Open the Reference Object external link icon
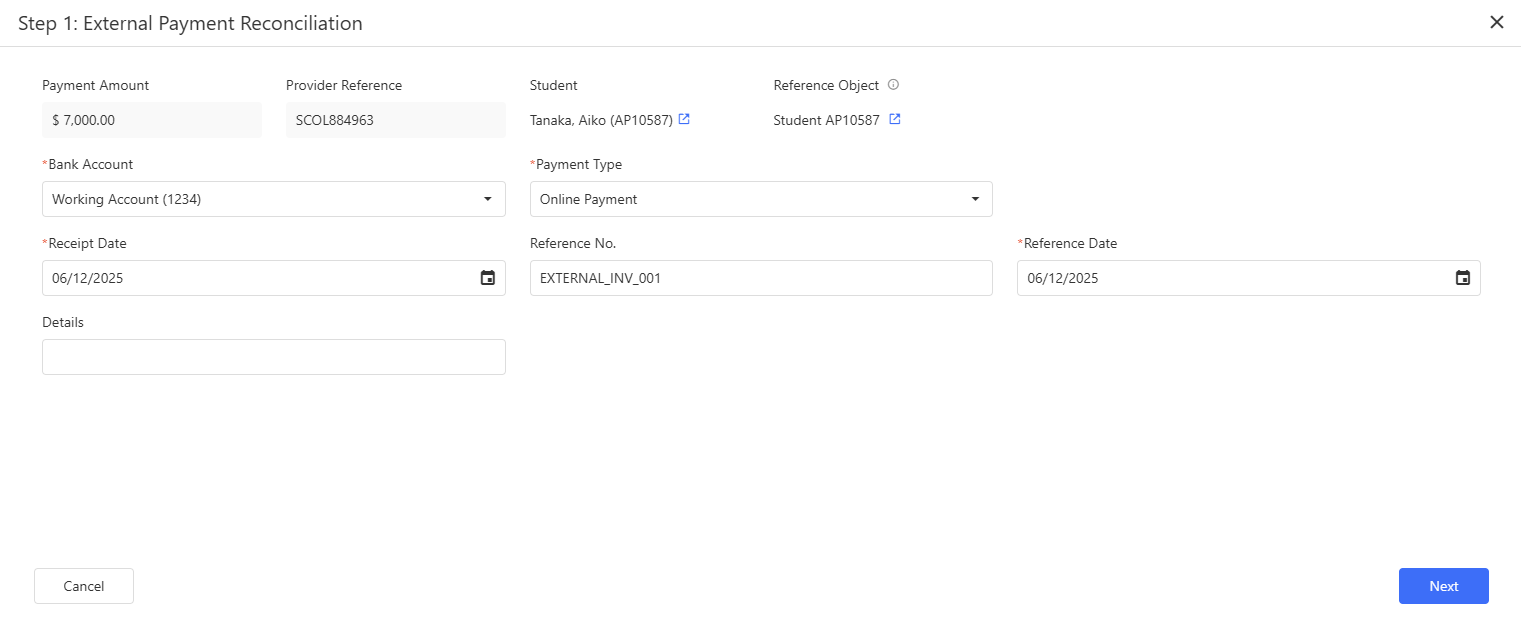This screenshot has width=1521, height=629. (895, 119)
